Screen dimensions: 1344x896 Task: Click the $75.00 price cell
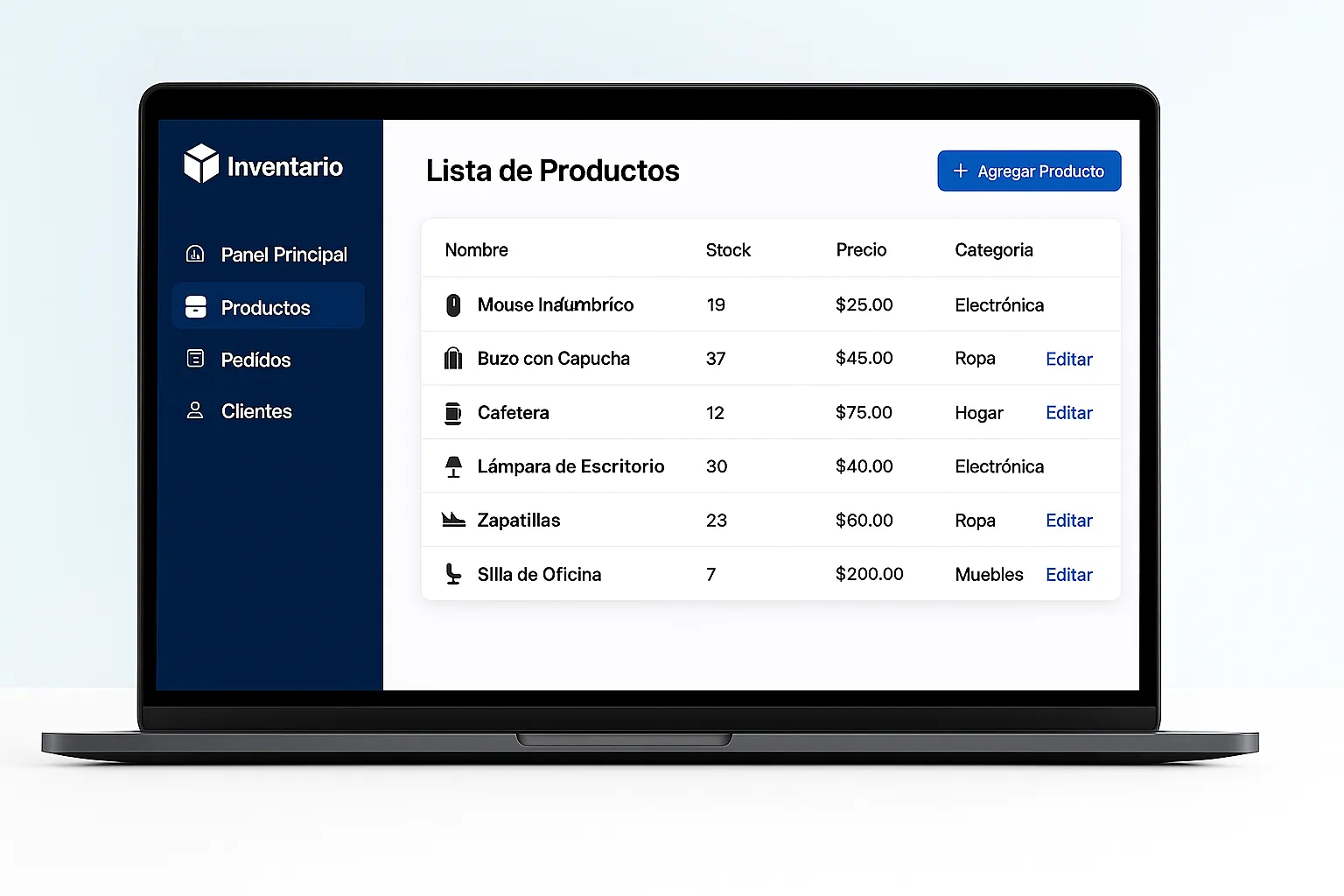click(864, 412)
